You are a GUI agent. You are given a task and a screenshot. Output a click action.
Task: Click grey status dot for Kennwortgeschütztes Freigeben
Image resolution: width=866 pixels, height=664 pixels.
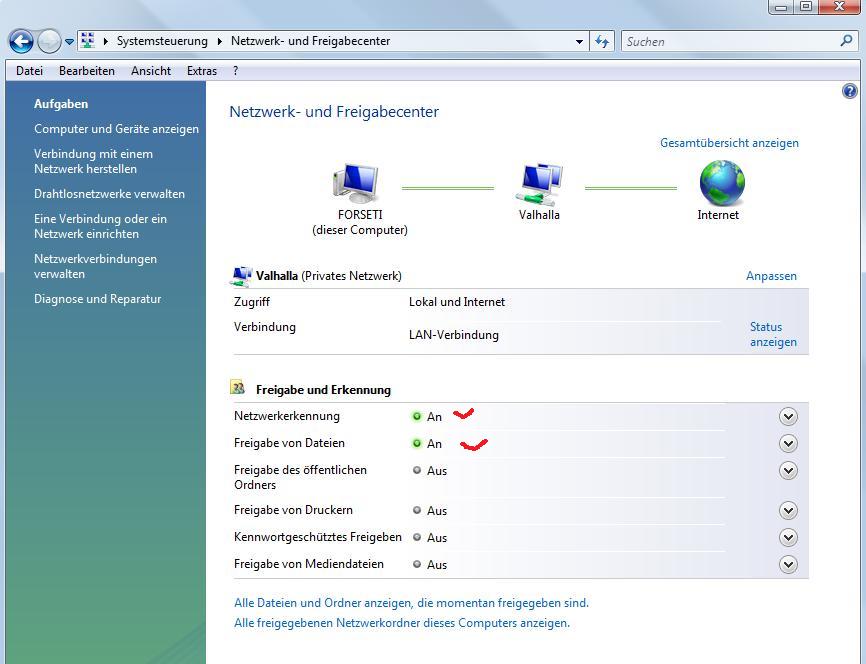pyautogui.click(x=417, y=537)
